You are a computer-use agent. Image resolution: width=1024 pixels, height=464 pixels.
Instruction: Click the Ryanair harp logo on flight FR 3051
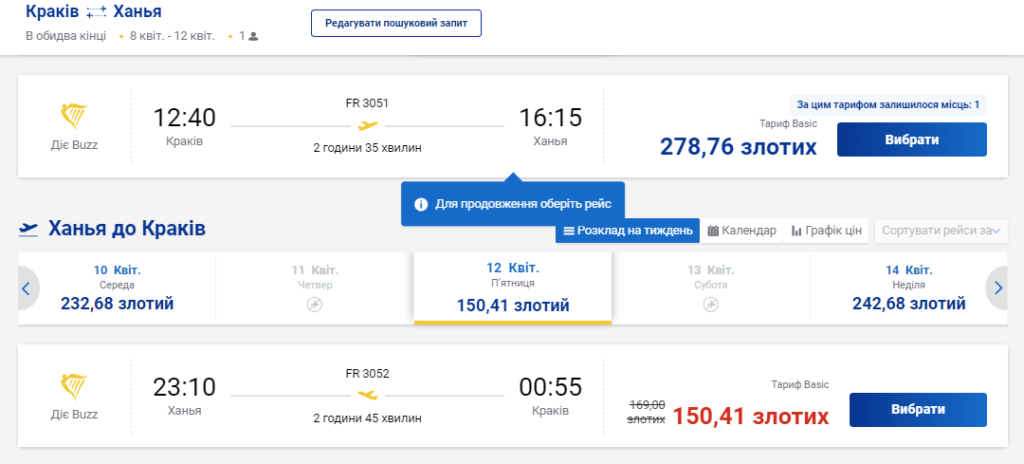[x=74, y=117]
